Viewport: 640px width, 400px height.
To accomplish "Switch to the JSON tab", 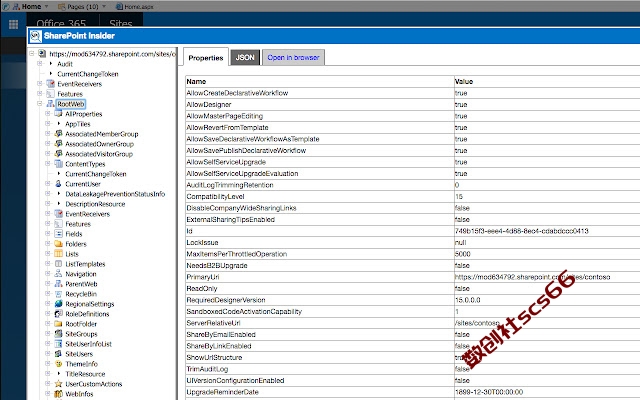I will [x=245, y=58].
